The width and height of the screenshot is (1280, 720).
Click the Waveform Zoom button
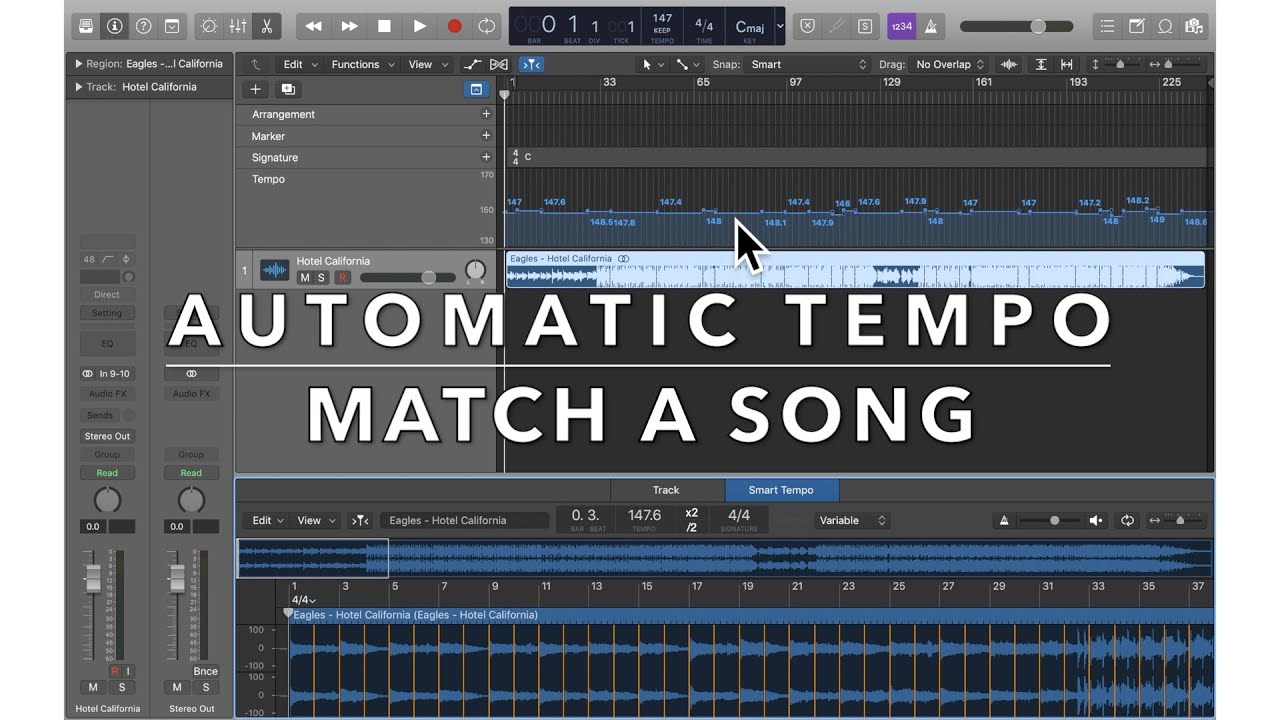tap(1009, 64)
